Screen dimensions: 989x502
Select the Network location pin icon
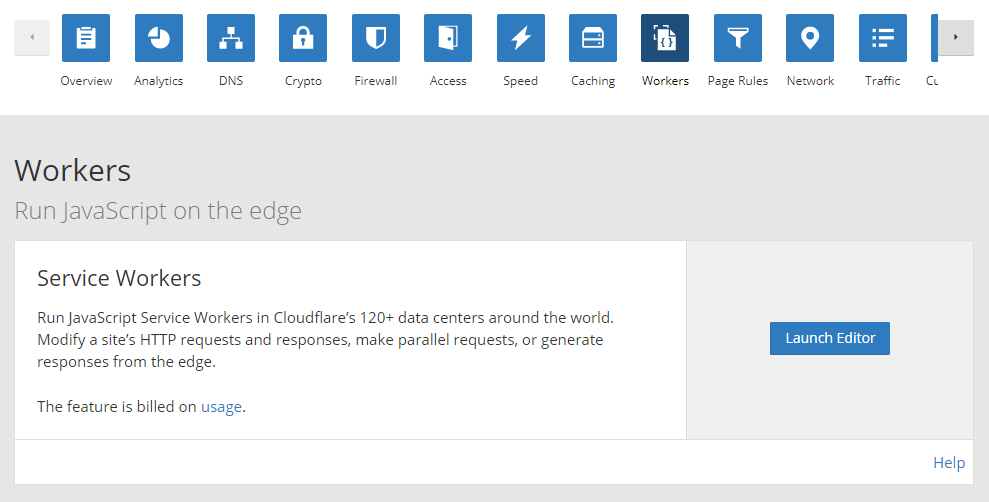[x=810, y=38]
